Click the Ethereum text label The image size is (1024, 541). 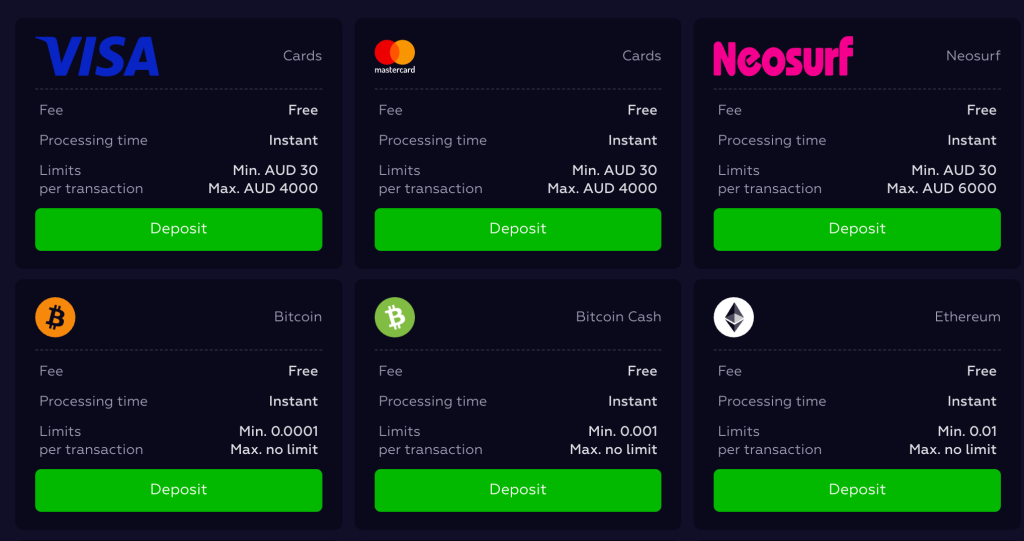(x=967, y=317)
